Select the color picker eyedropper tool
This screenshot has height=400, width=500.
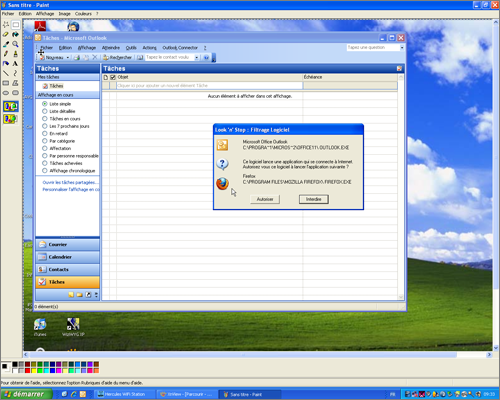tap(6, 44)
